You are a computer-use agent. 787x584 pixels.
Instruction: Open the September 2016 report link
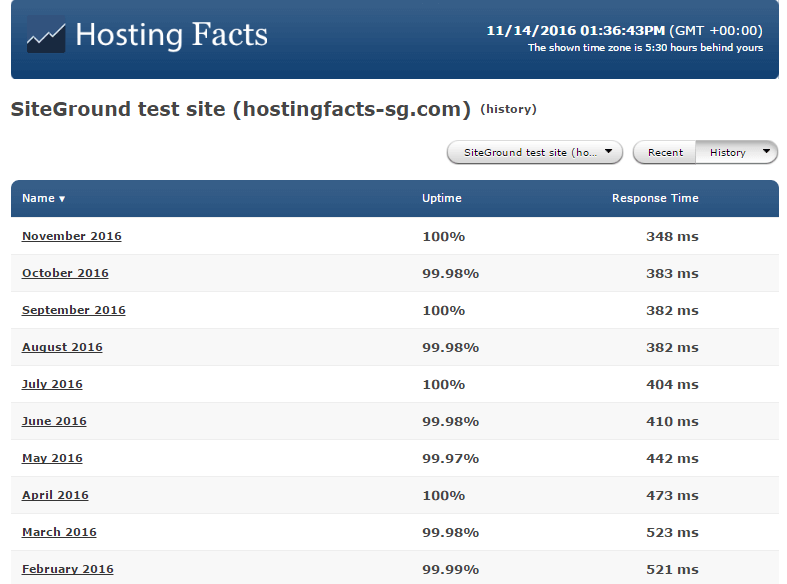click(74, 310)
